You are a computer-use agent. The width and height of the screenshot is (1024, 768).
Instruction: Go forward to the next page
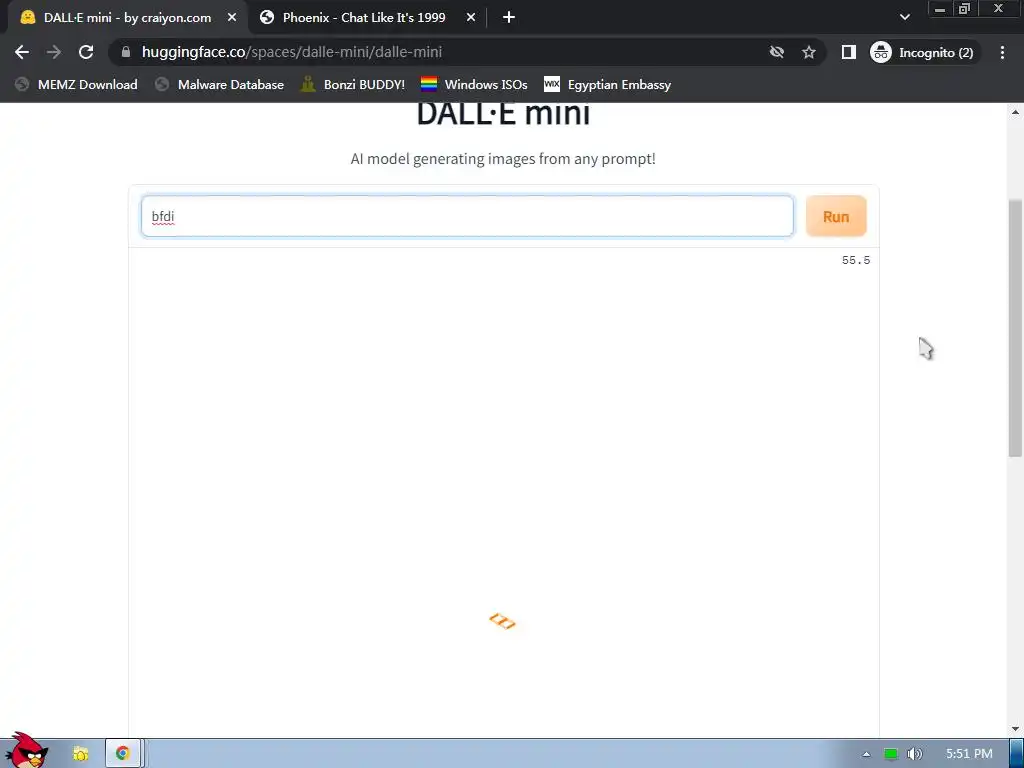click(54, 52)
